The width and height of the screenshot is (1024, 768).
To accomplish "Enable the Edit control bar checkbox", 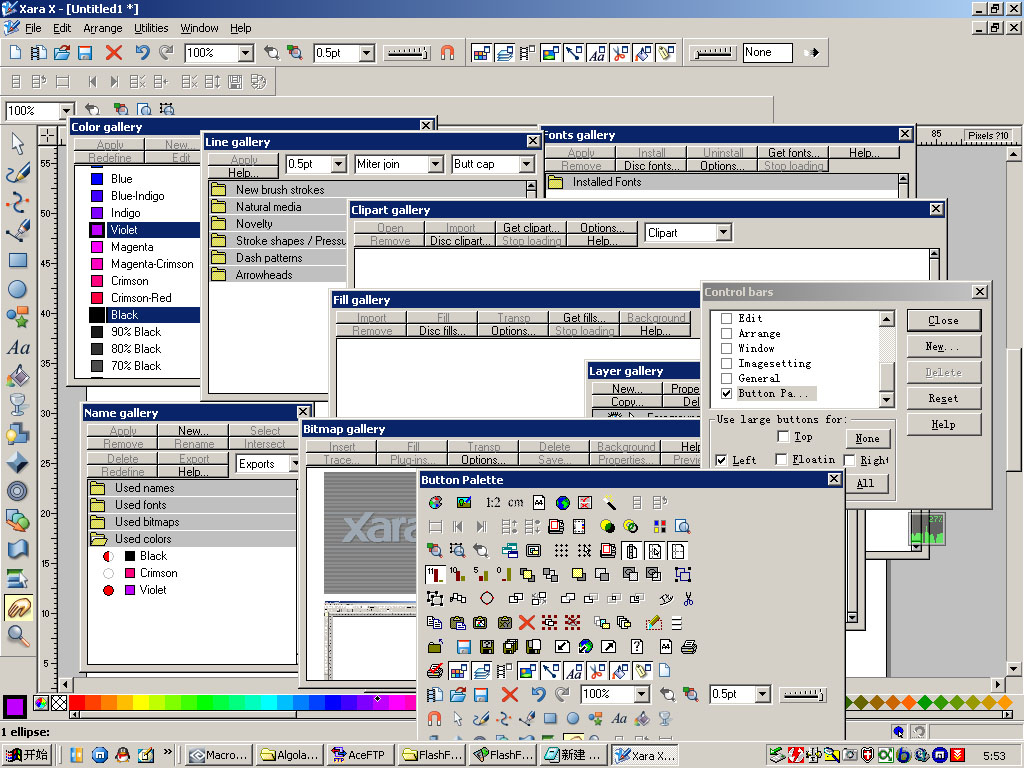I will point(726,318).
